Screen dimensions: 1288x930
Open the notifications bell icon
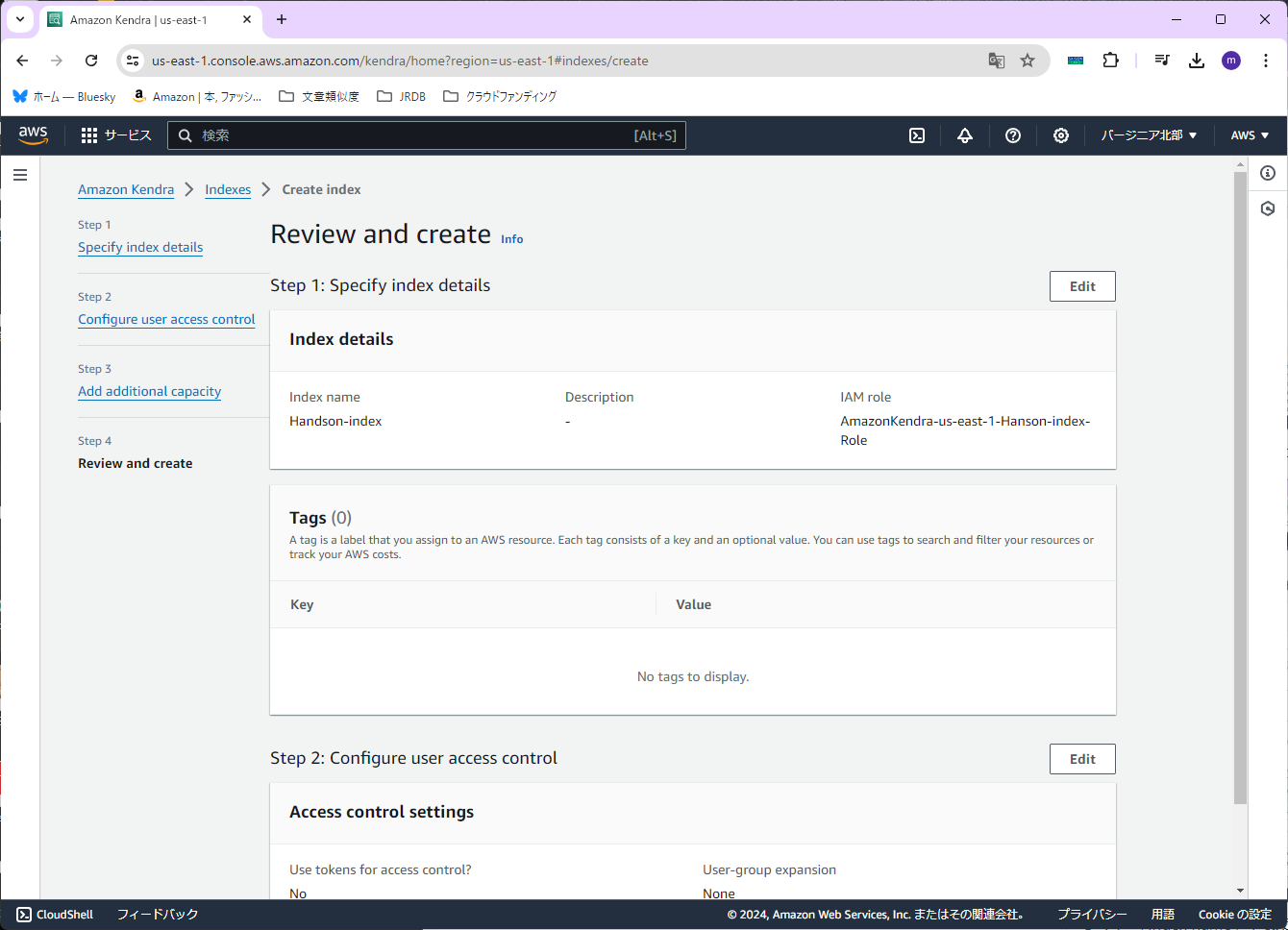pos(965,135)
